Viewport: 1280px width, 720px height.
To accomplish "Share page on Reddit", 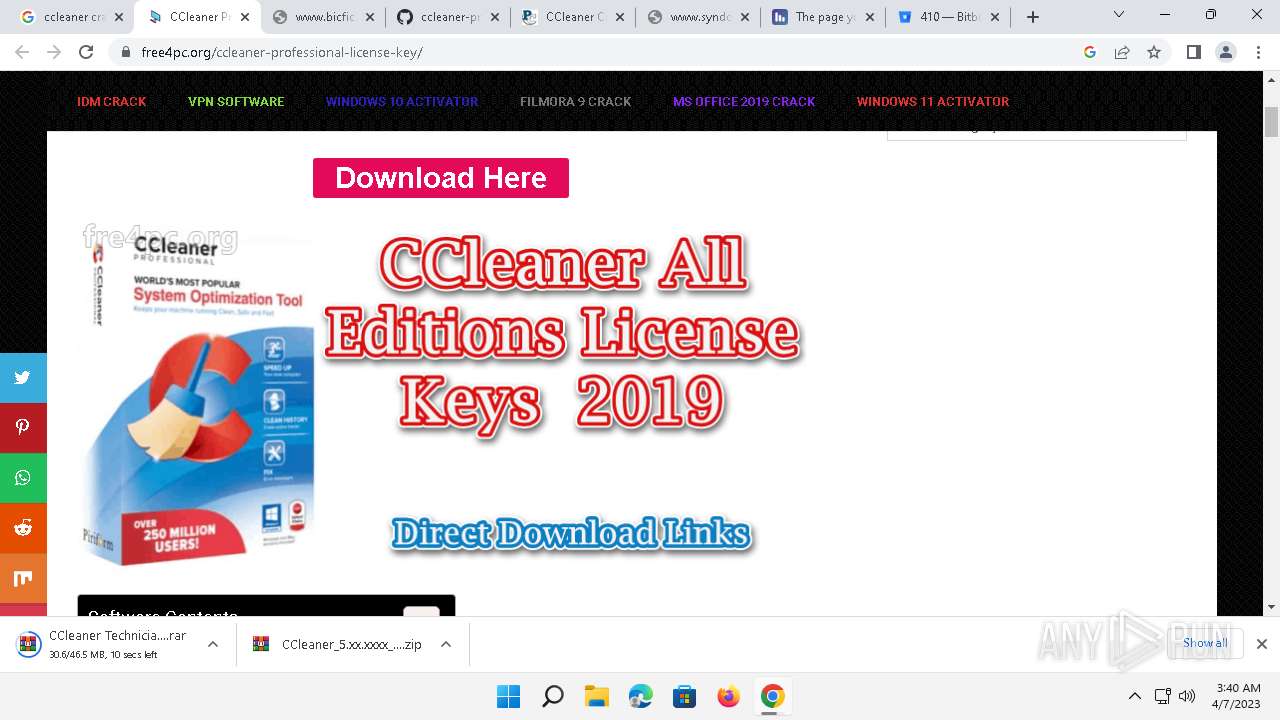I will (23, 528).
